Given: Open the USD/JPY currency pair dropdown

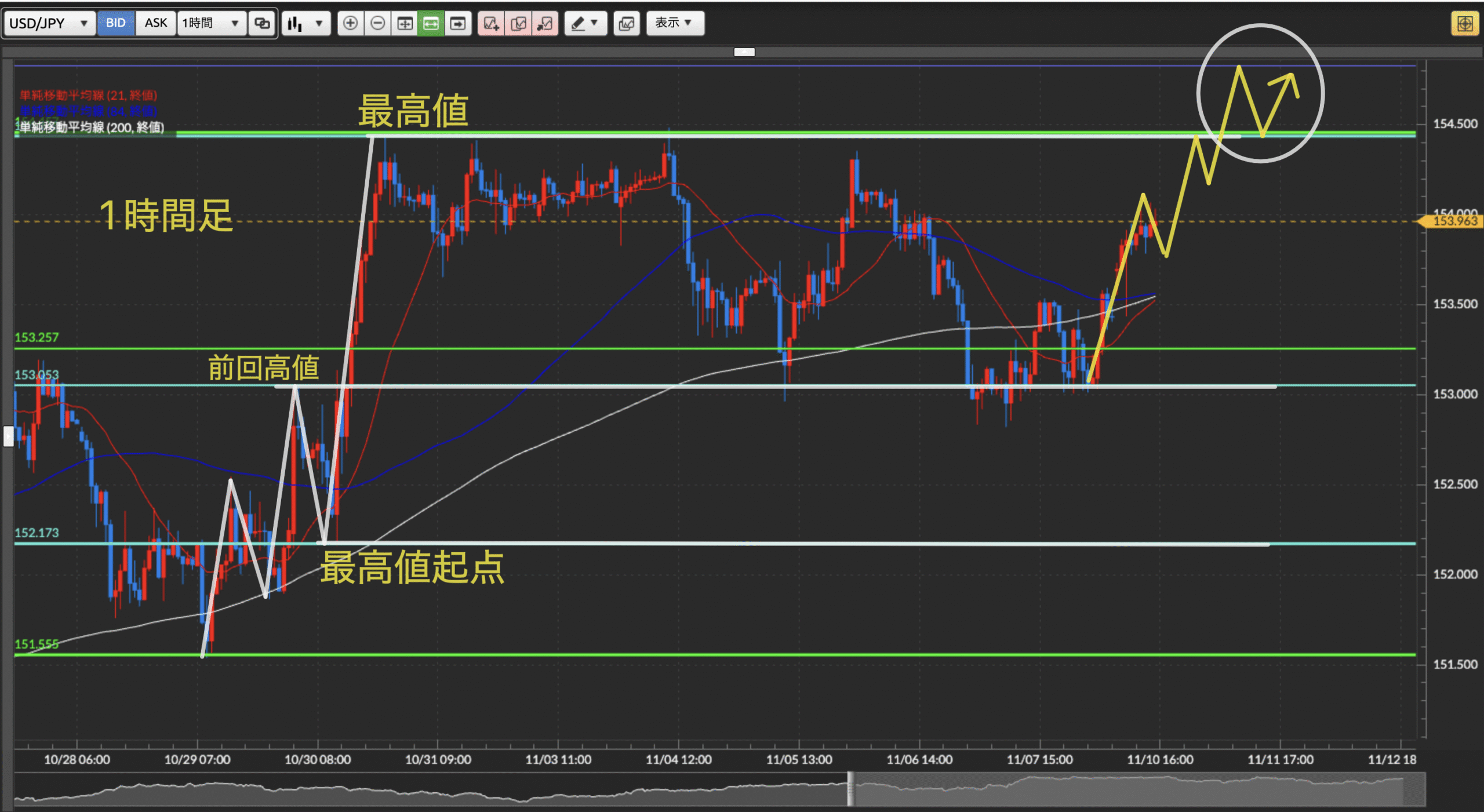Looking at the screenshot, I should [x=49, y=23].
